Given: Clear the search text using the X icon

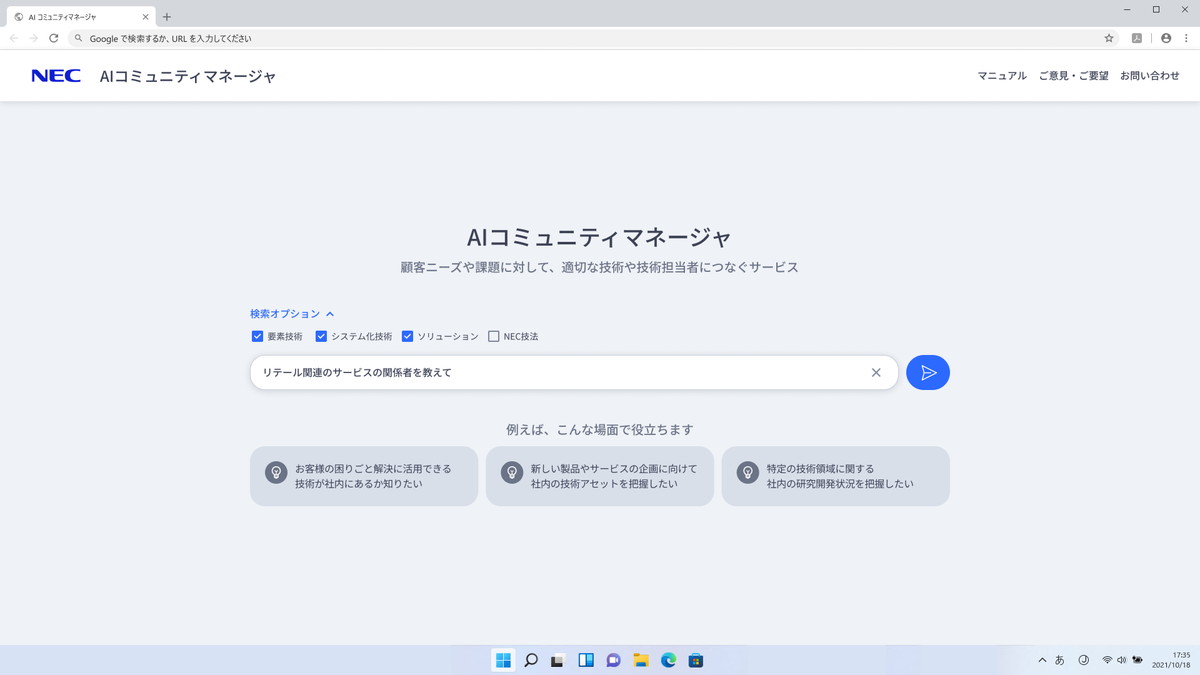Looking at the screenshot, I should point(876,372).
